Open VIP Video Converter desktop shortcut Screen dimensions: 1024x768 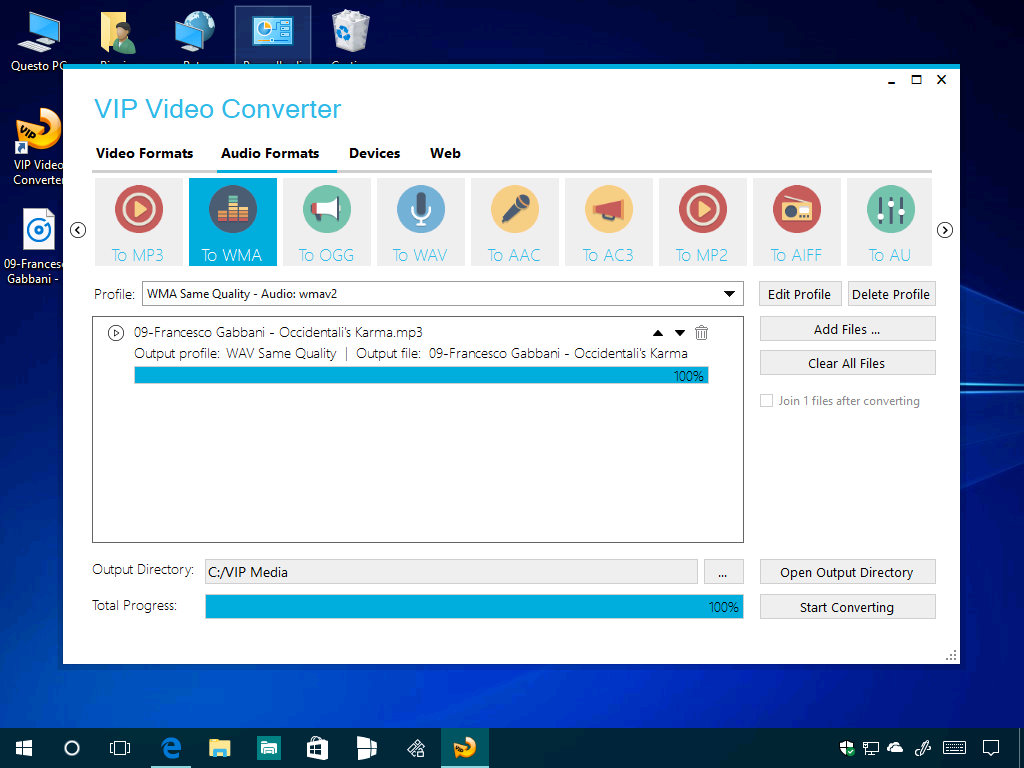pos(37,147)
